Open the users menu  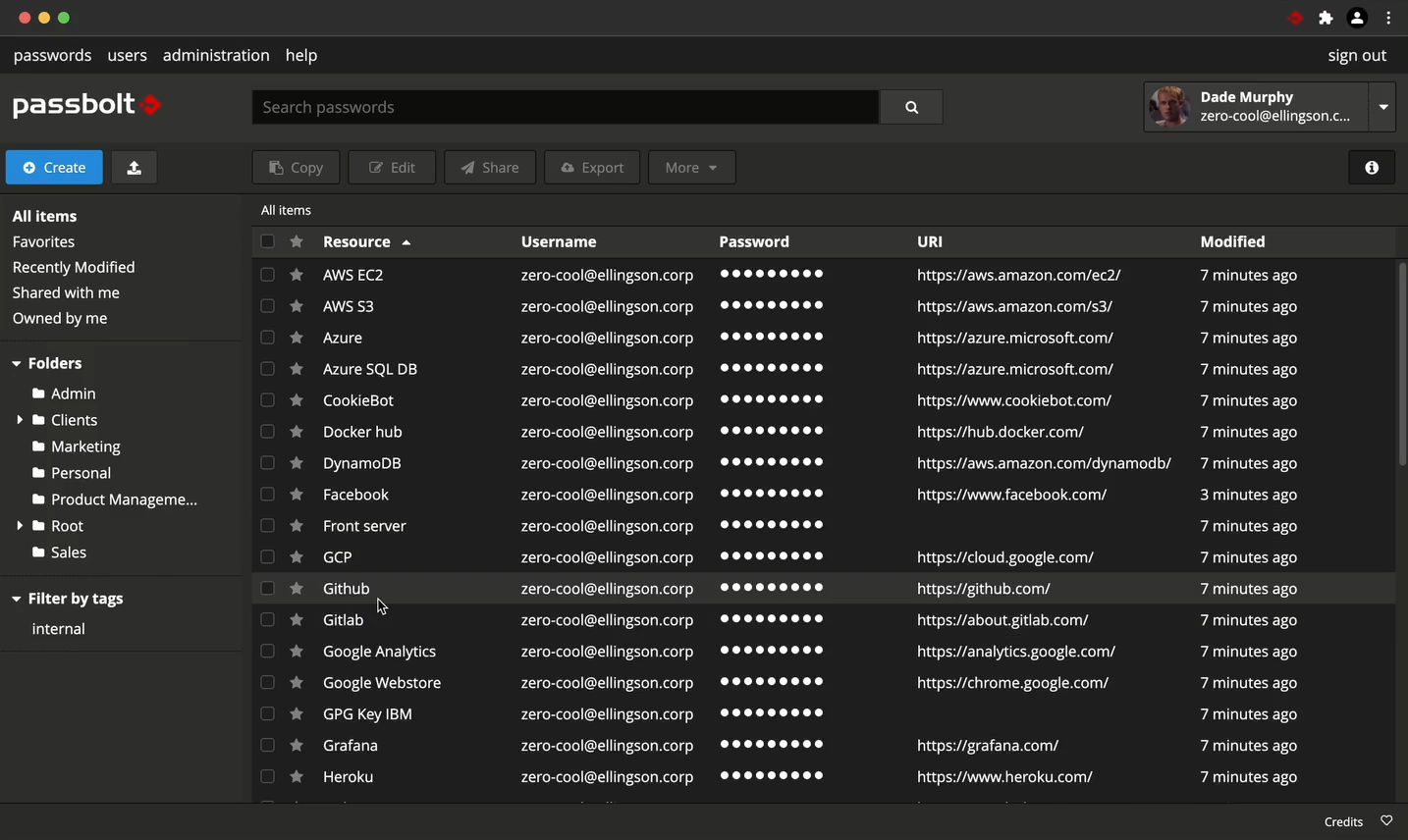[127, 55]
